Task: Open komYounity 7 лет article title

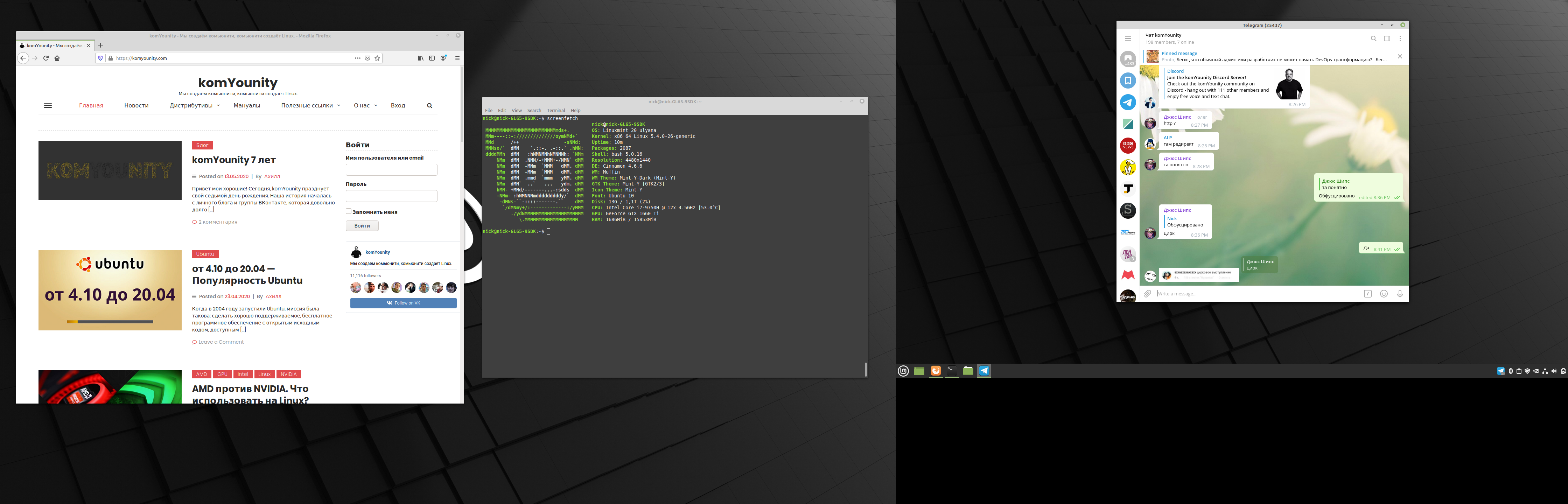Action: point(234,160)
